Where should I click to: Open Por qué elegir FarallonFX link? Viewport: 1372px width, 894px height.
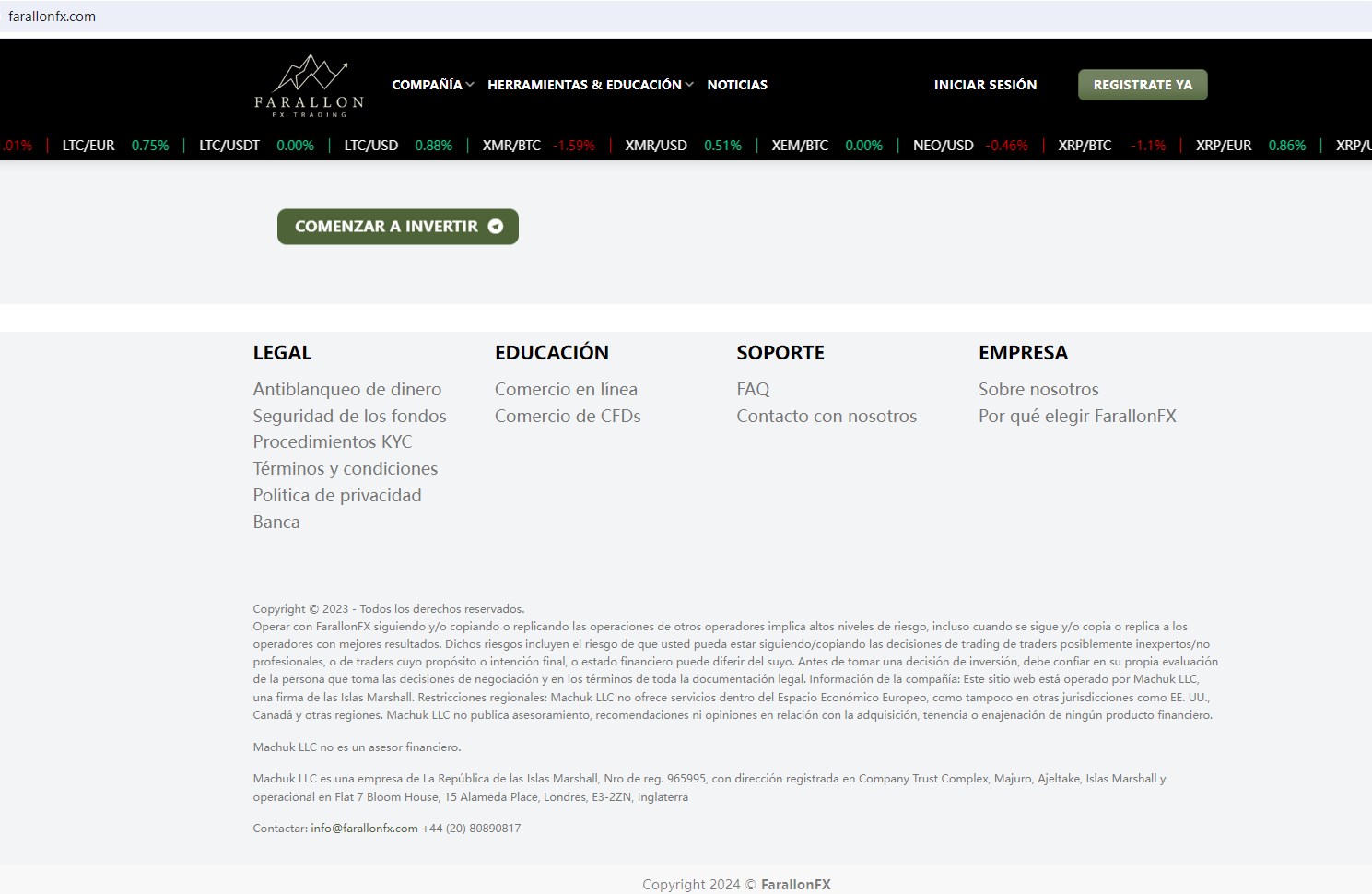pyautogui.click(x=1077, y=416)
